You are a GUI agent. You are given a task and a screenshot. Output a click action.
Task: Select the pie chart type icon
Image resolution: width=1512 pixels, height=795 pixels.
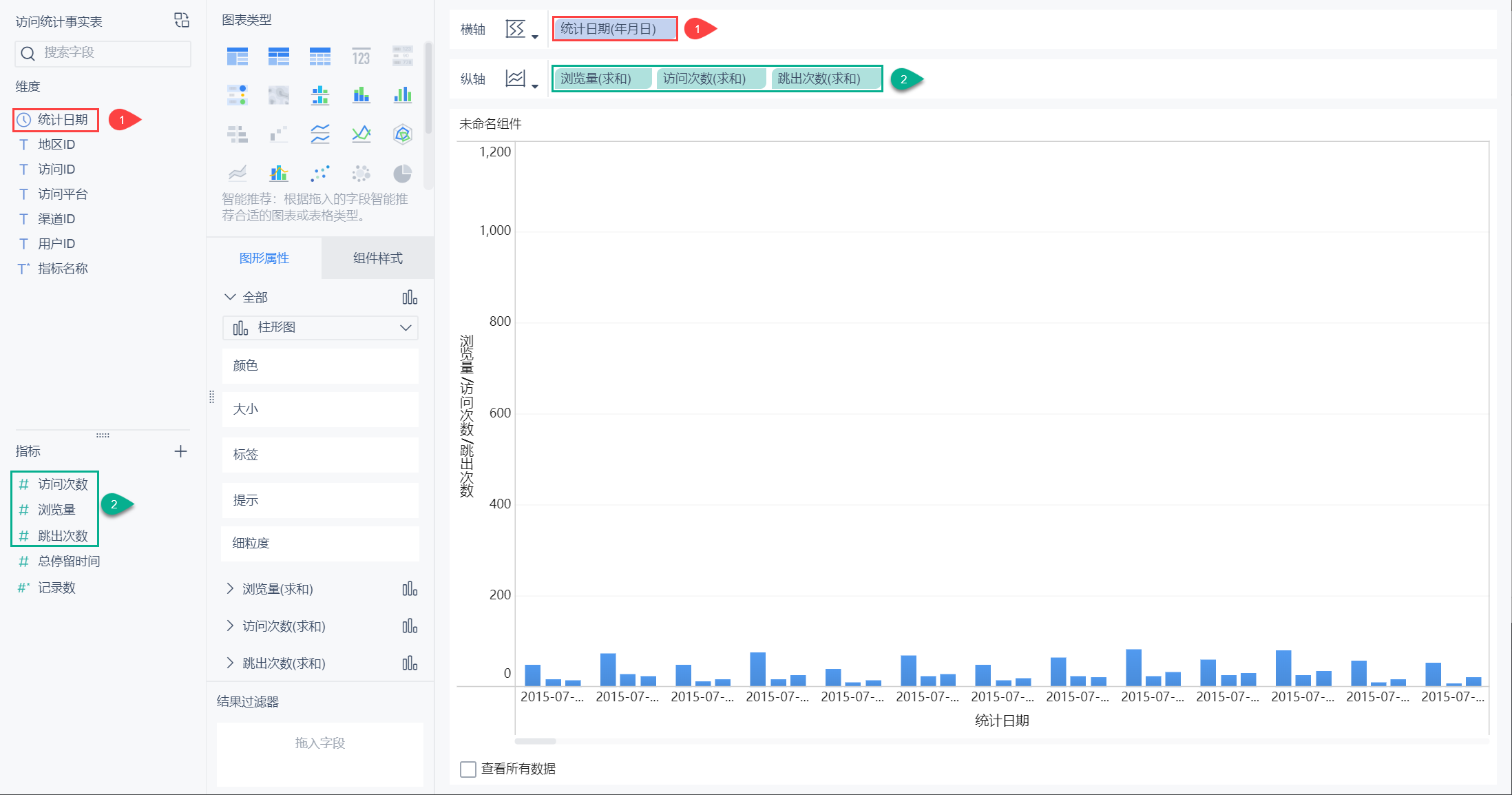402,173
